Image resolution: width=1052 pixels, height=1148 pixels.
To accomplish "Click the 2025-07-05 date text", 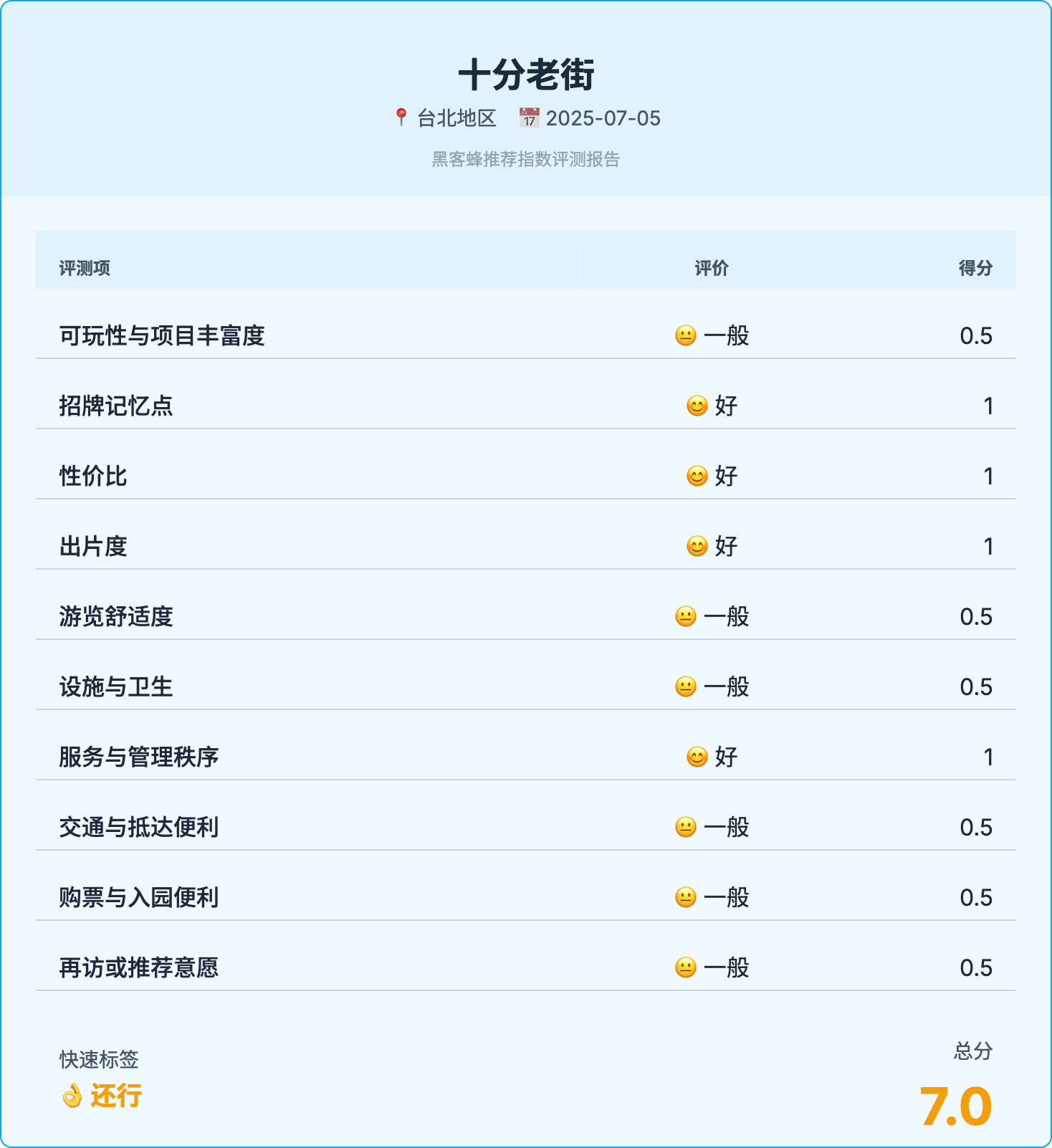I will click(603, 118).
